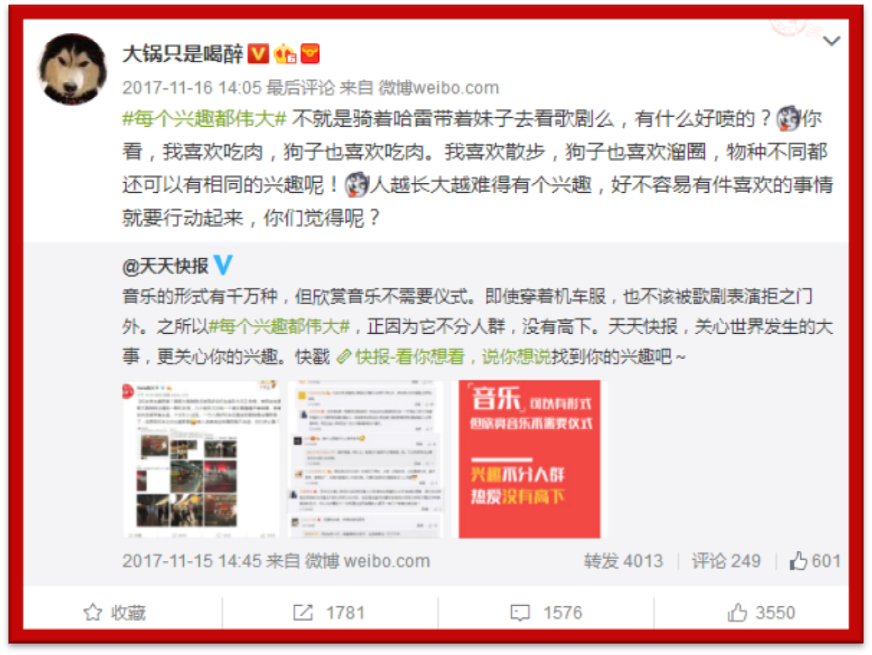Click the post timestamp 2017-11-16 14:05
872x655 pixels.
coord(191,87)
